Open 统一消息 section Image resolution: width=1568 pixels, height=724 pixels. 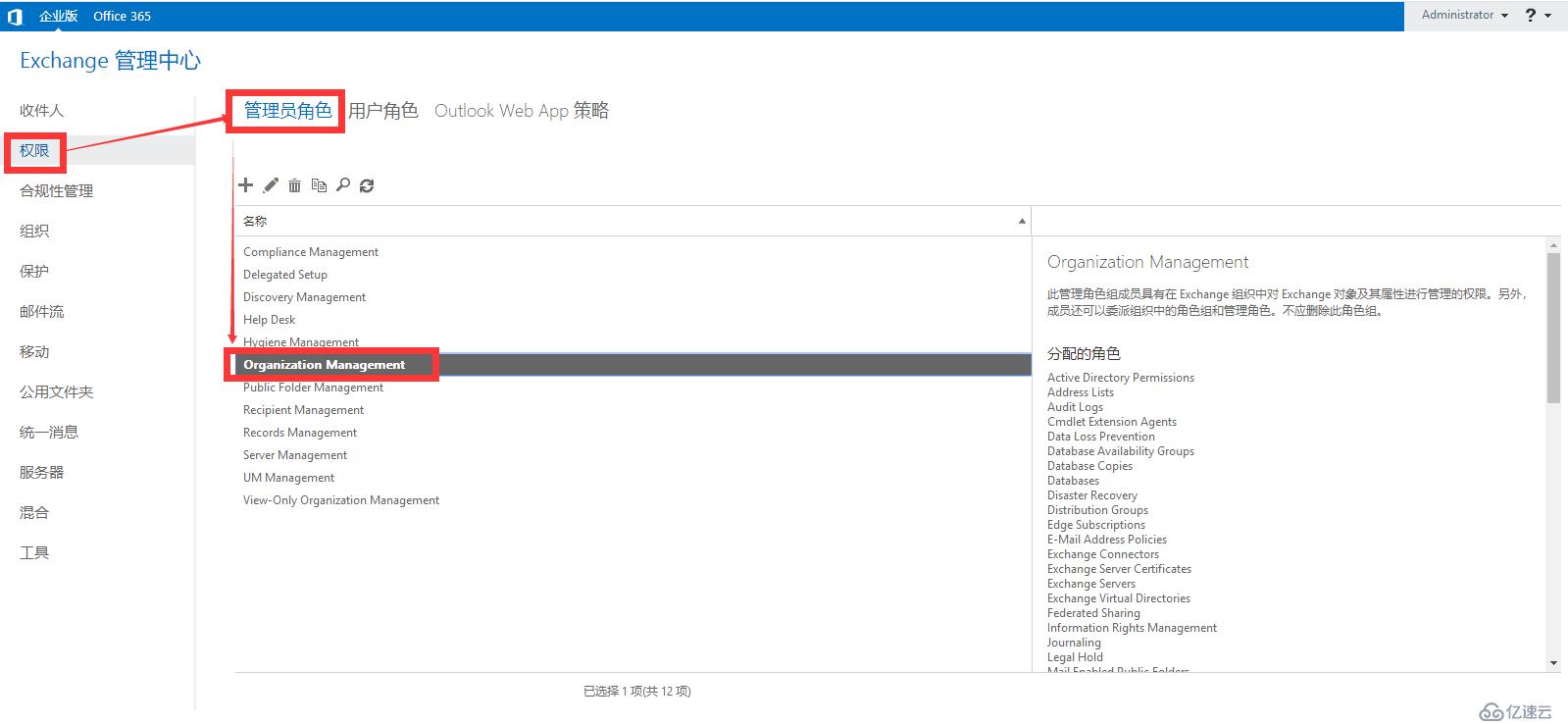(x=49, y=432)
